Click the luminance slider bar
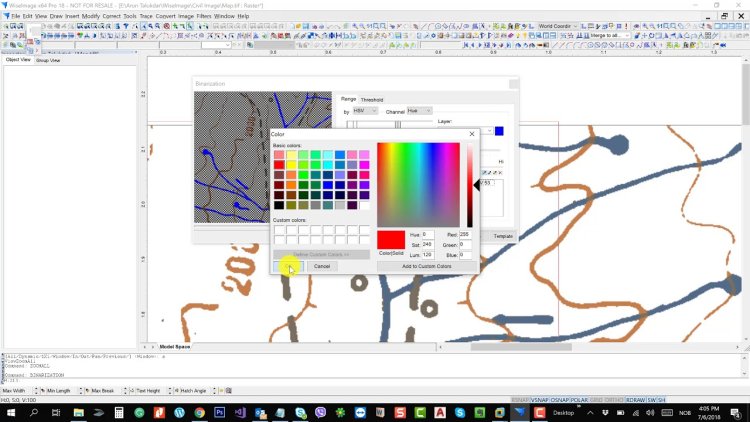The image size is (750, 422). (470, 185)
